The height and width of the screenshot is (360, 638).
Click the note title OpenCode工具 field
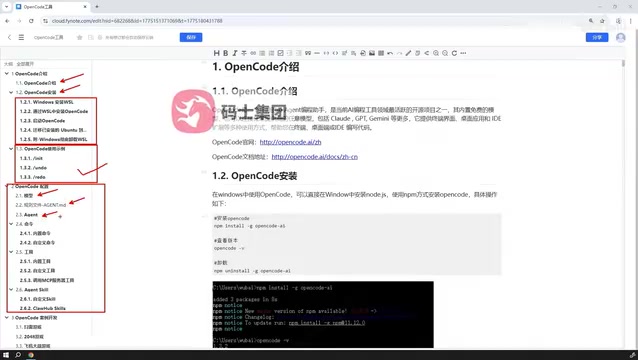pos(48,37)
